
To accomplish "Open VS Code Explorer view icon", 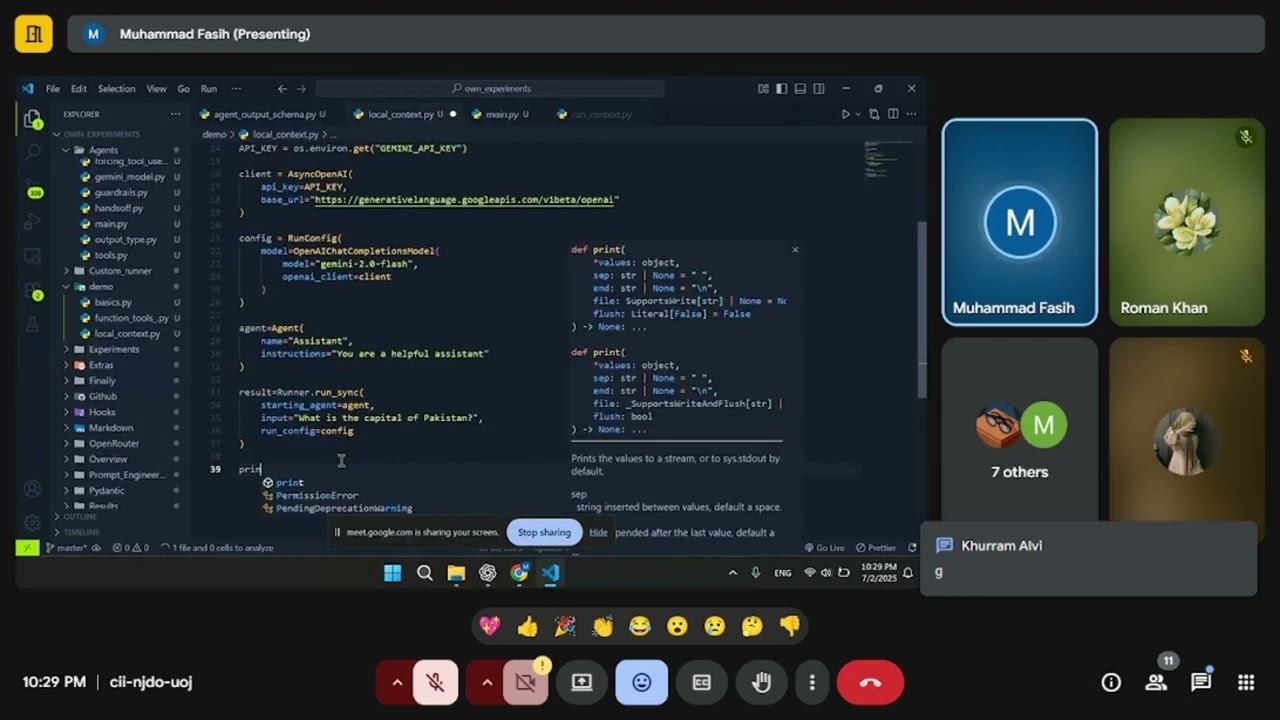I will click(32, 119).
